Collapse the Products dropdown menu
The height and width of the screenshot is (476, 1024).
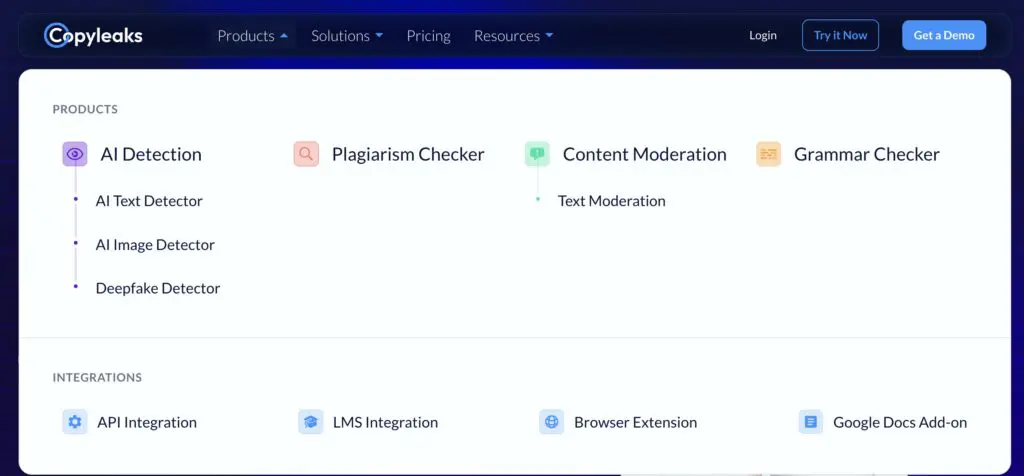point(252,36)
